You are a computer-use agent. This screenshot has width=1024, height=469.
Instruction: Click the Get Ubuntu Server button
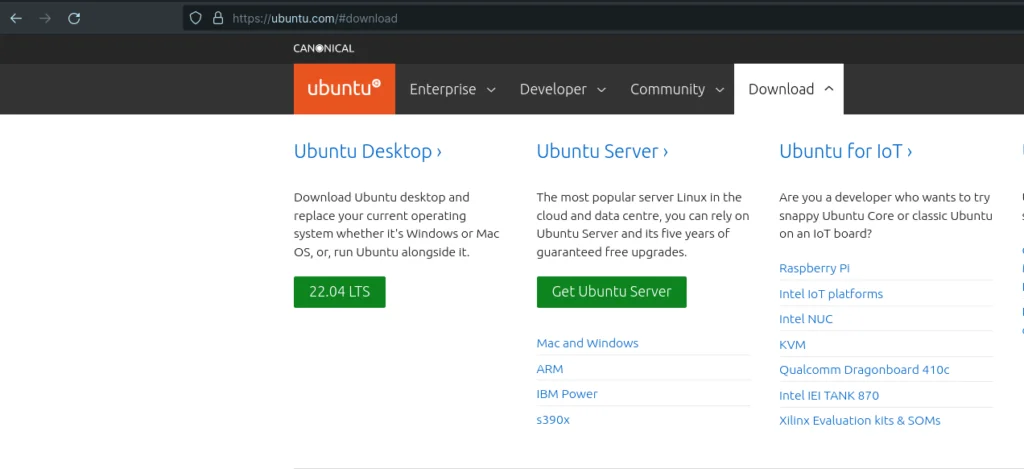click(611, 292)
